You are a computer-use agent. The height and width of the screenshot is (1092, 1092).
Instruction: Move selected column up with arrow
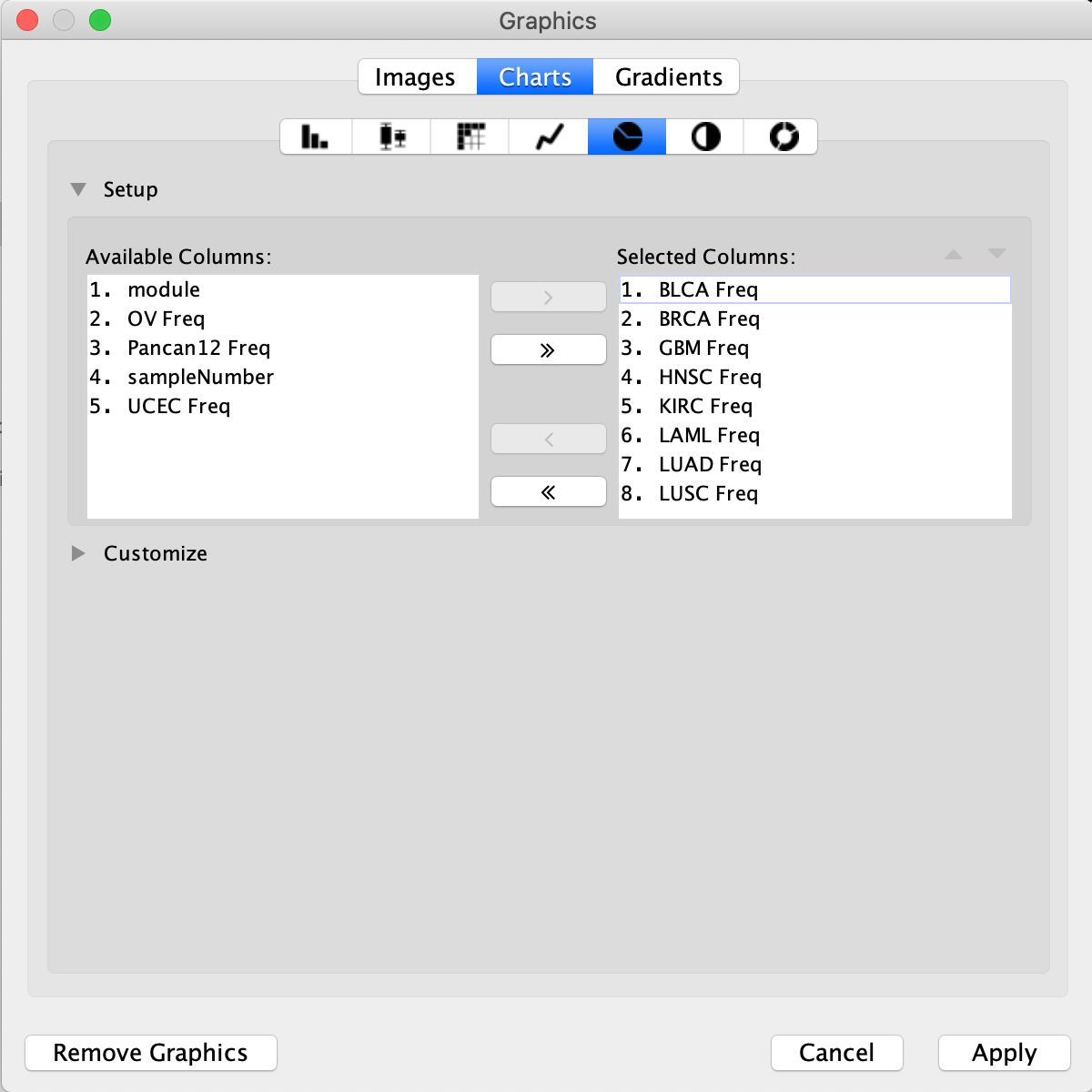[953, 255]
